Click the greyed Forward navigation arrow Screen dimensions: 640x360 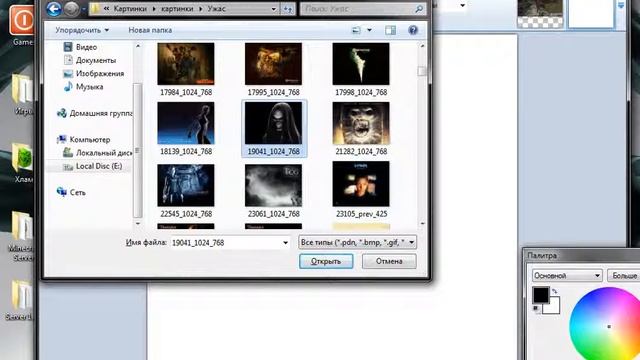coord(72,9)
